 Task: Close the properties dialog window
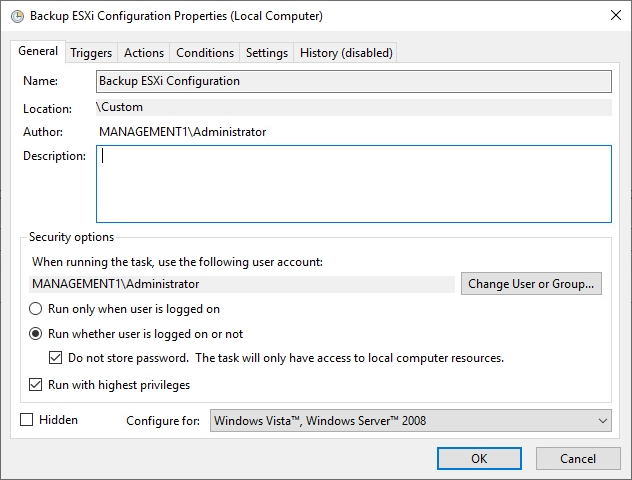612,17
